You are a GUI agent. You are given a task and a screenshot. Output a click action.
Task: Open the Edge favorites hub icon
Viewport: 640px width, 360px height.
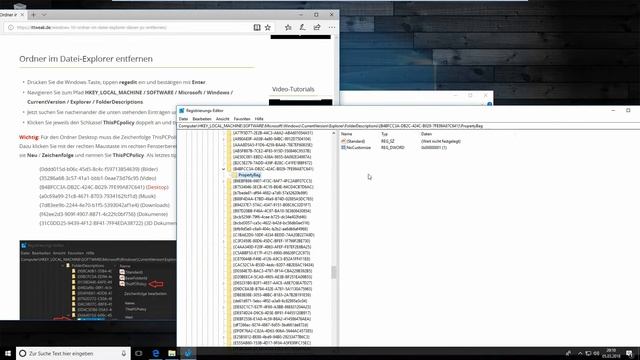[288, 27]
